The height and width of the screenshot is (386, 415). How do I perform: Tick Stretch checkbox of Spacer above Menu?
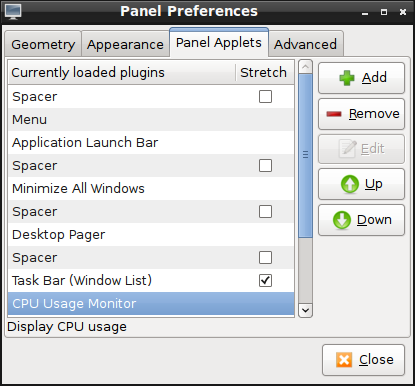tap(265, 97)
